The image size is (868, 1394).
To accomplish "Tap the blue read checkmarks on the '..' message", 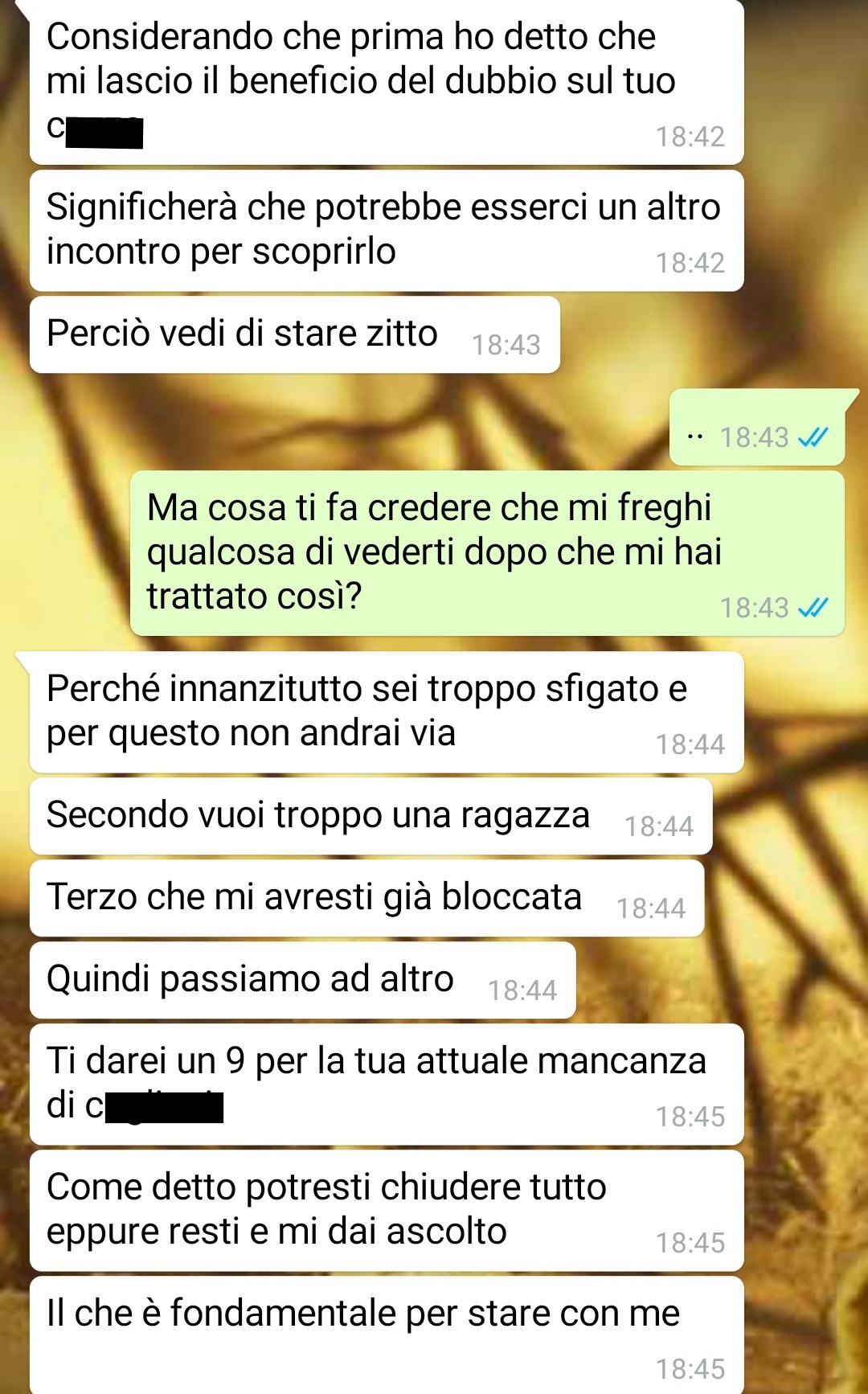I will (813, 437).
